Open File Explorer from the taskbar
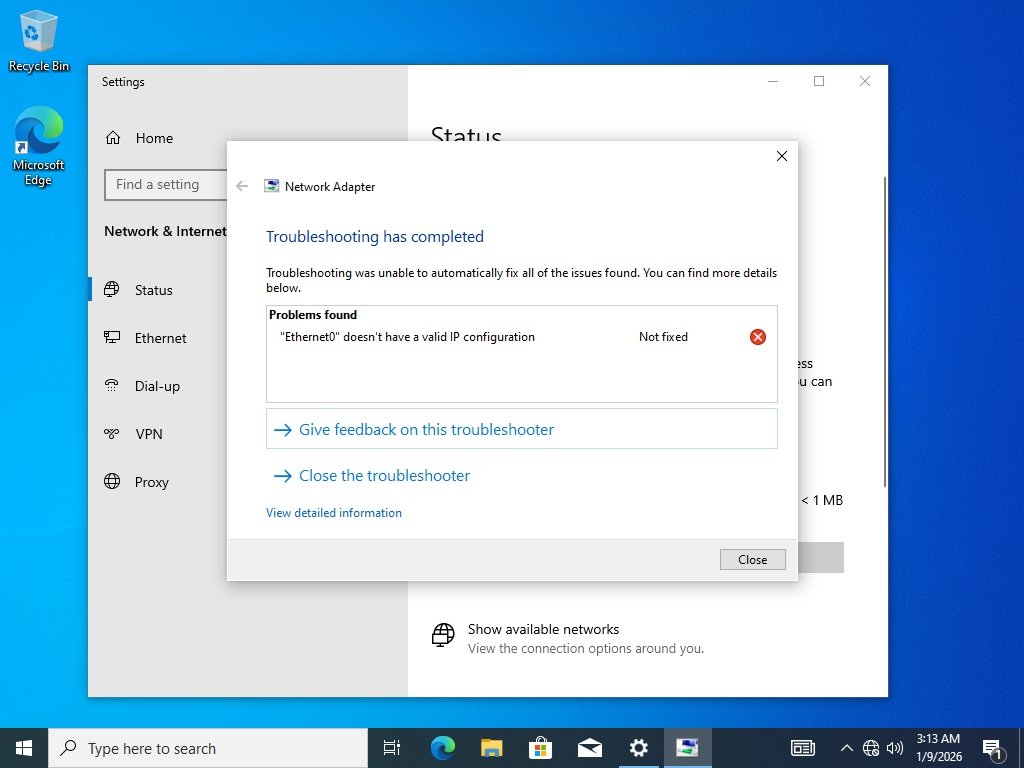The height and width of the screenshot is (768, 1024). (491, 747)
